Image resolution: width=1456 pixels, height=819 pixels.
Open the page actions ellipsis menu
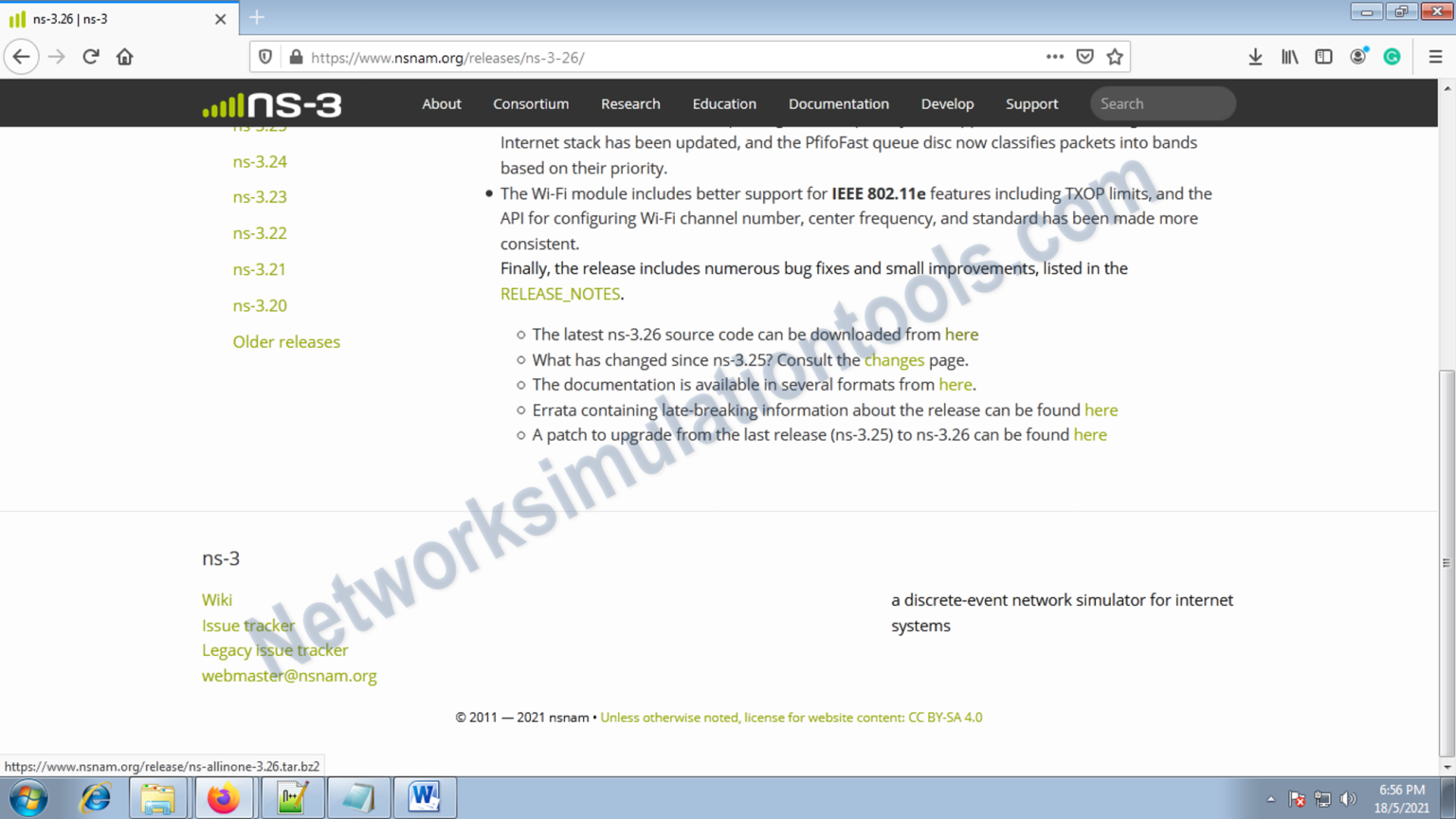click(1054, 57)
